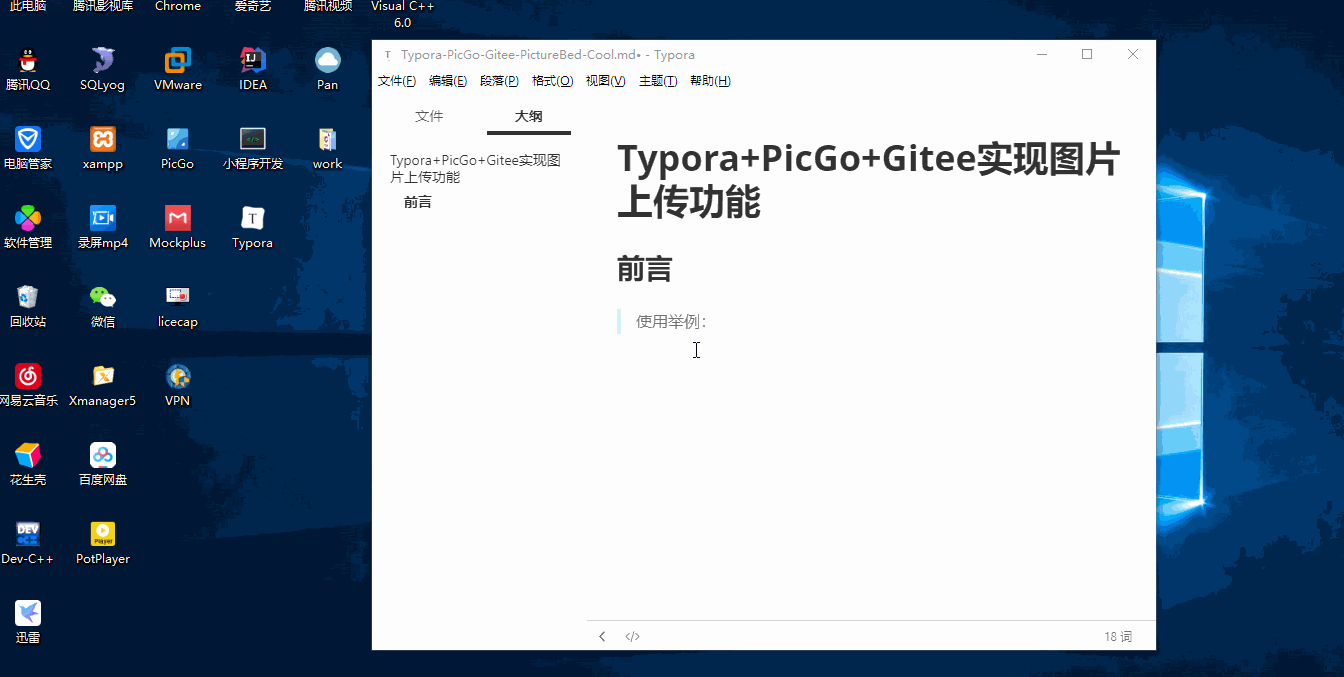Jump to the Typora+PicGo+Gitee outline heading
The width and height of the screenshot is (1344, 677).
(475, 169)
